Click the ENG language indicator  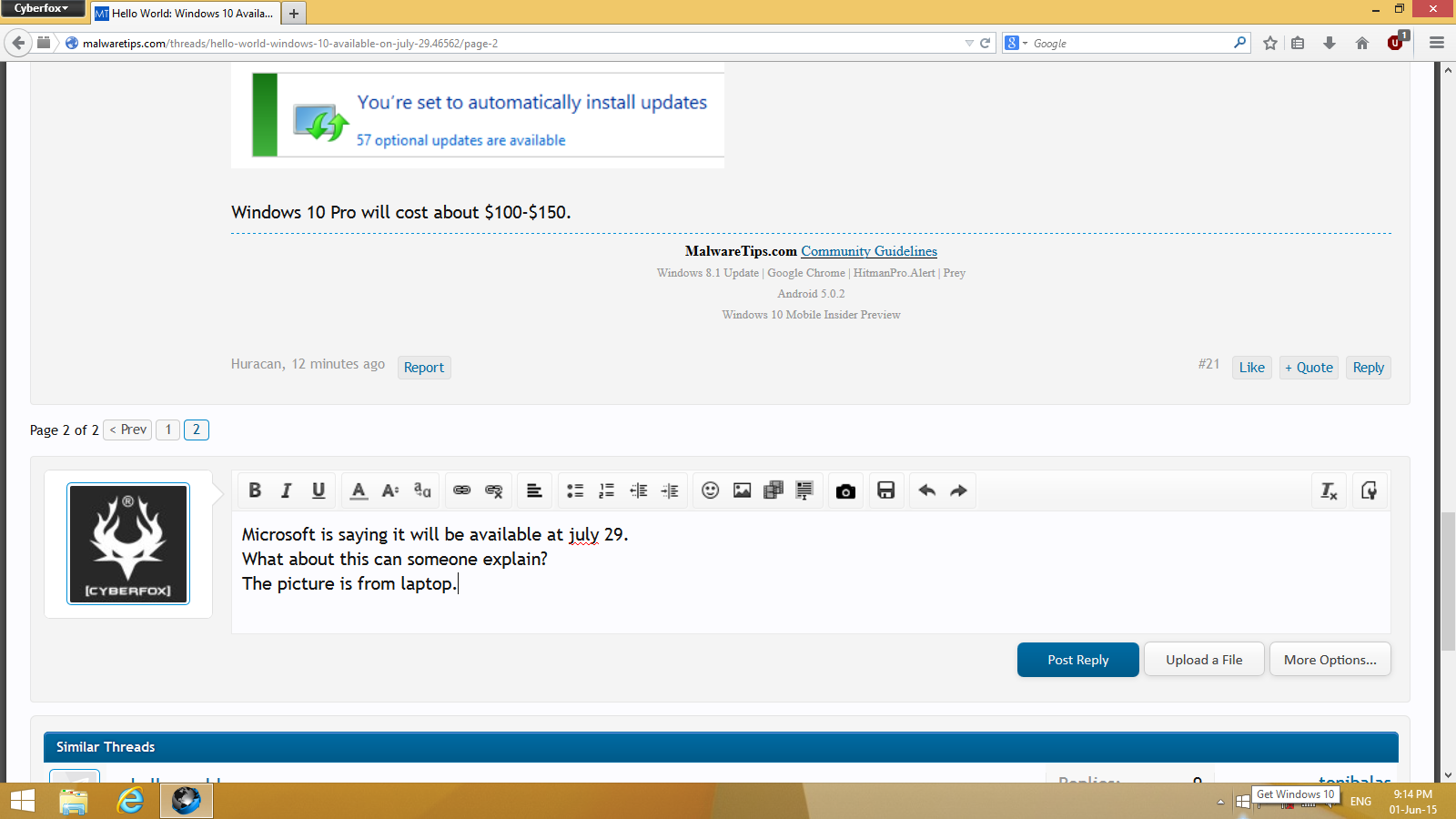pos(1360,802)
